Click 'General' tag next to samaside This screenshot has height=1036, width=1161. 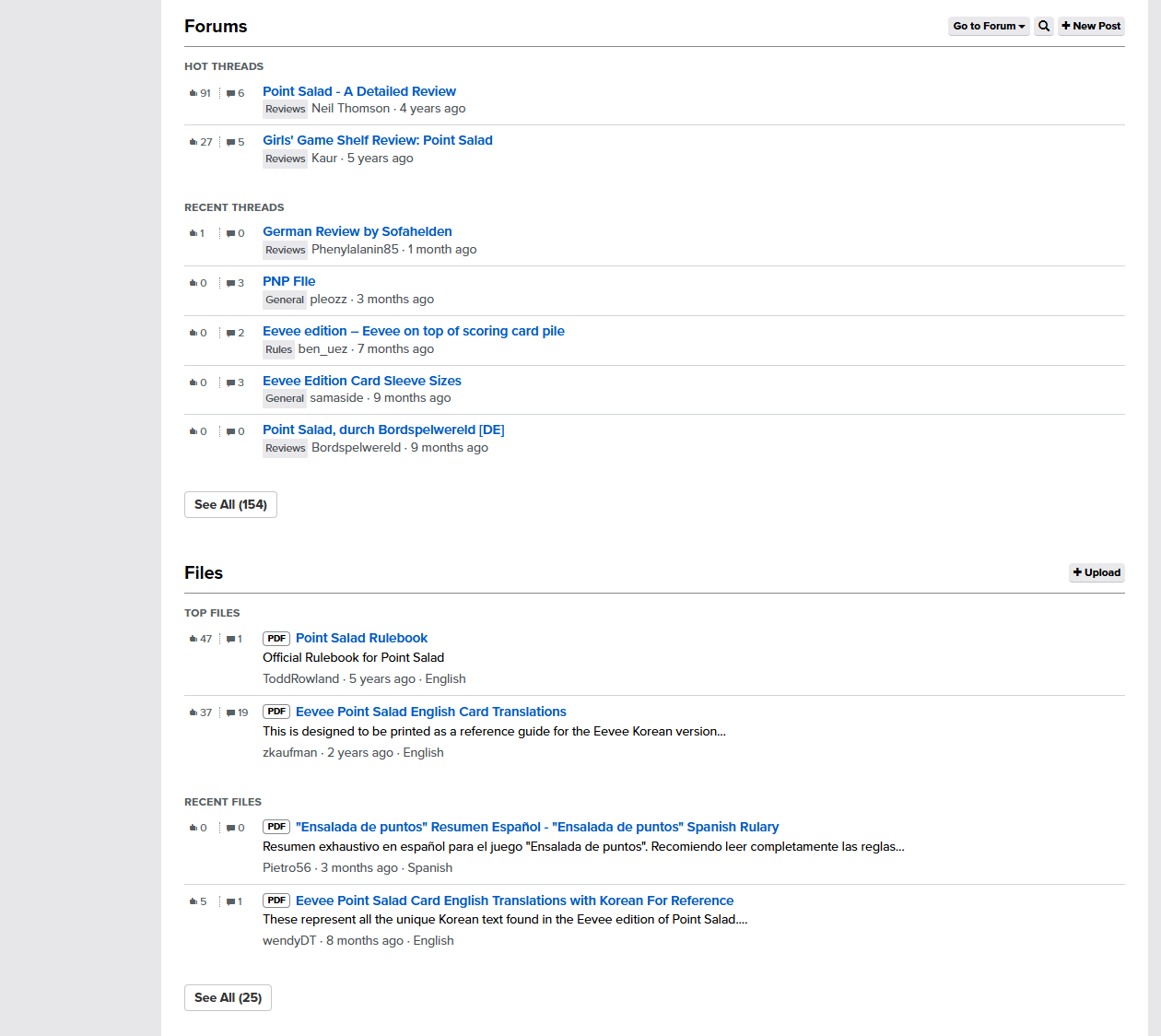[285, 399]
